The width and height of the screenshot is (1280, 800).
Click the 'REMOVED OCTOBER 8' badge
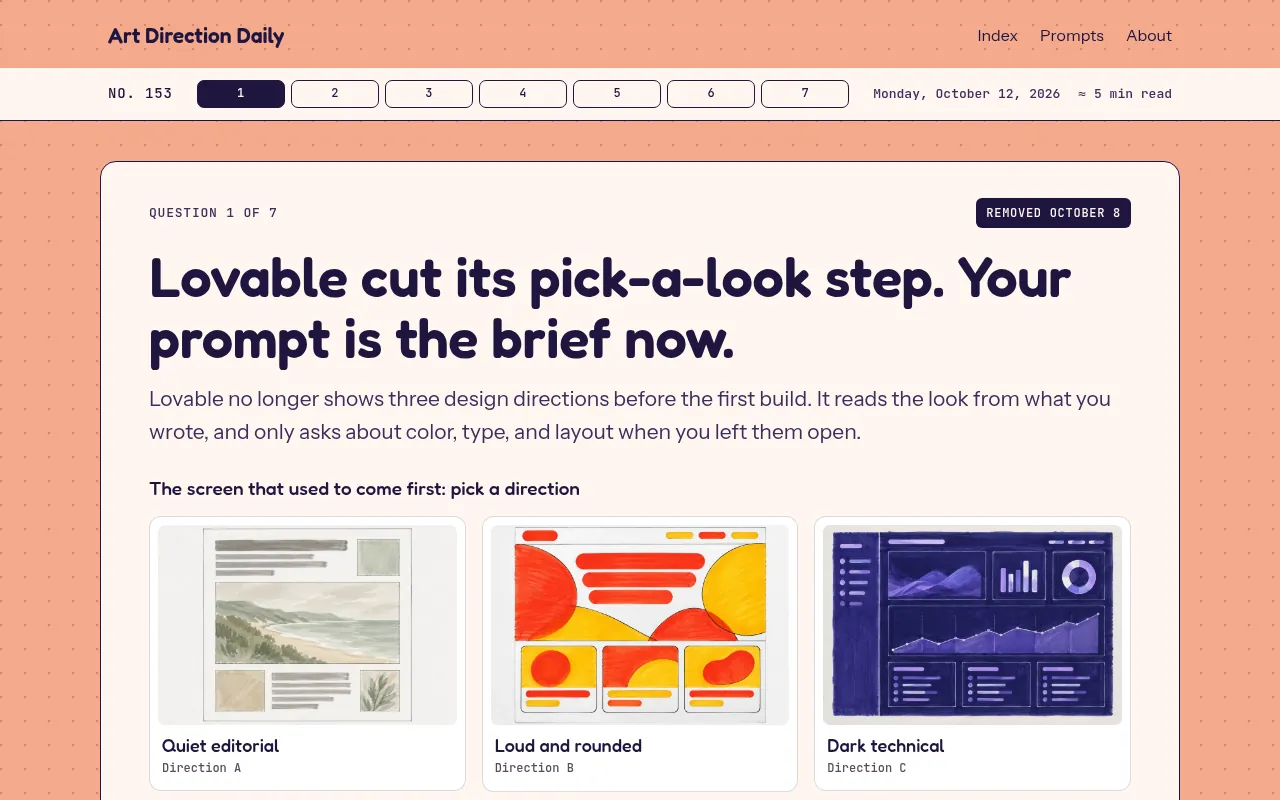[1053, 213]
